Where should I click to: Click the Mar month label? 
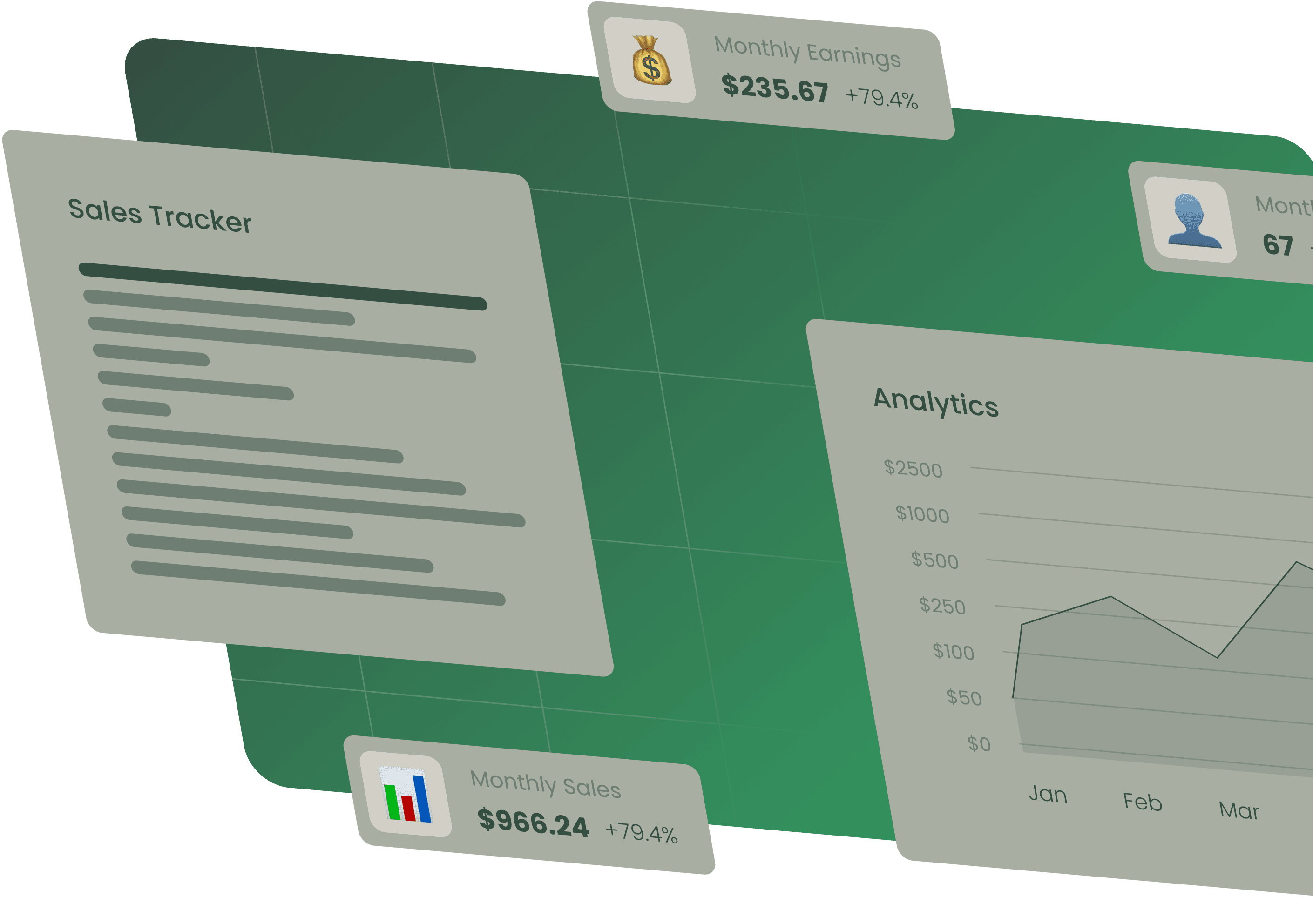pos(1239,810)
